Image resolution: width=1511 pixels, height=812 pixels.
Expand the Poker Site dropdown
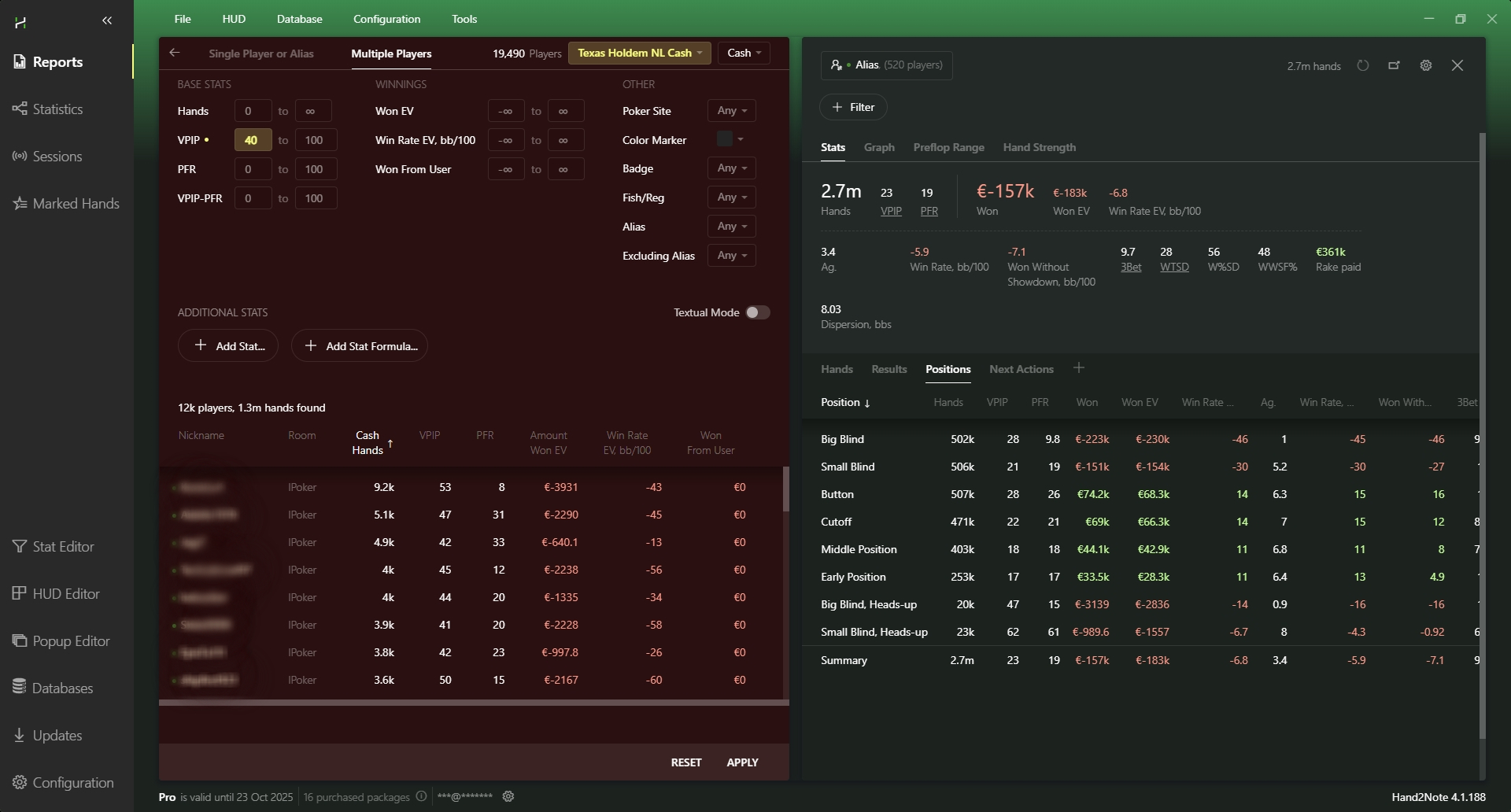coord(731,111)
